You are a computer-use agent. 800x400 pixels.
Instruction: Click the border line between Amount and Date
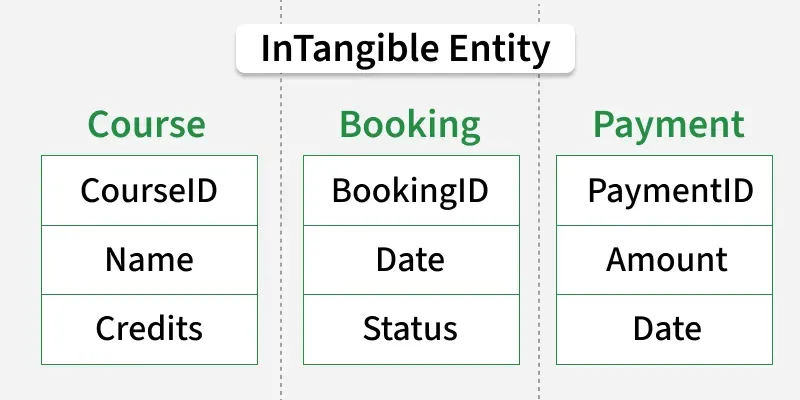coord(666,295)
